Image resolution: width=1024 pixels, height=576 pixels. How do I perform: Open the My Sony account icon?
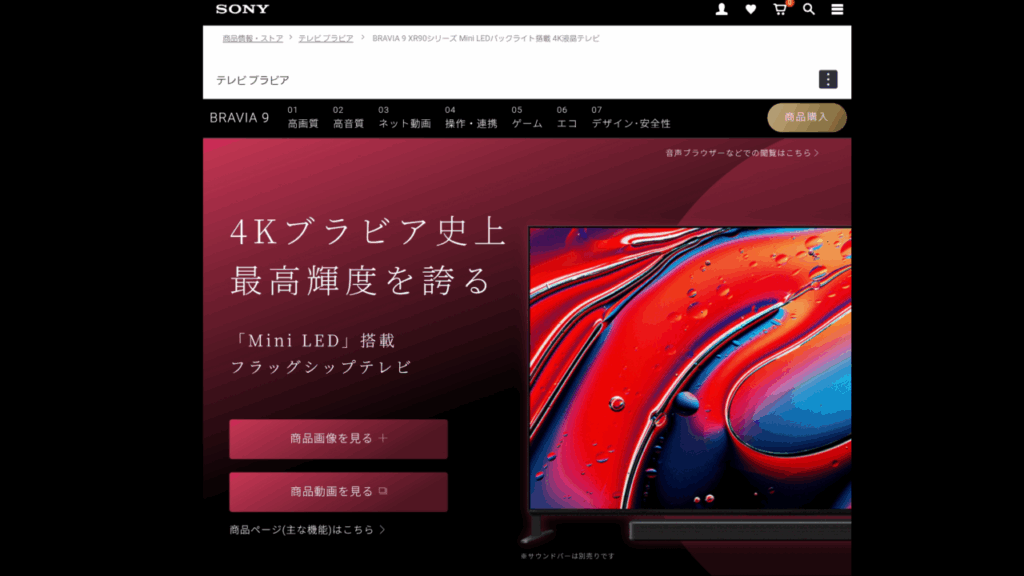(722, 9)
